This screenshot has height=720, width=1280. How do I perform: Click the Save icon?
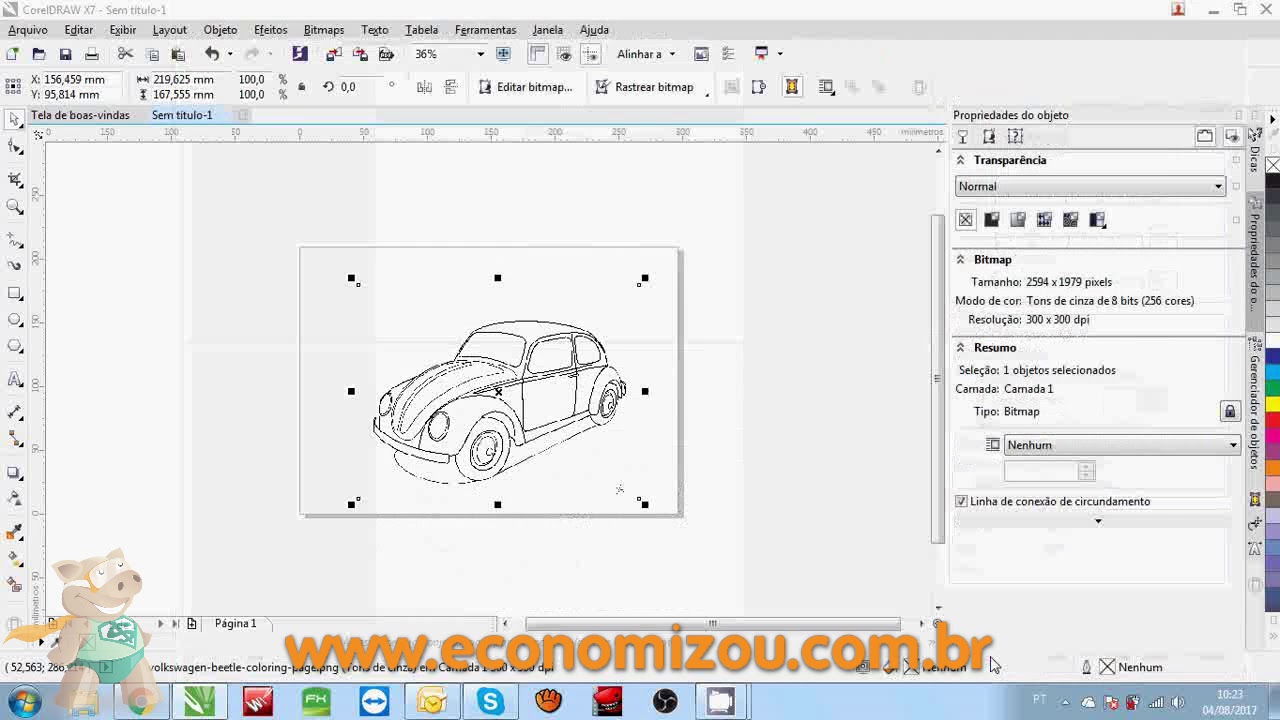click(65, 54)
